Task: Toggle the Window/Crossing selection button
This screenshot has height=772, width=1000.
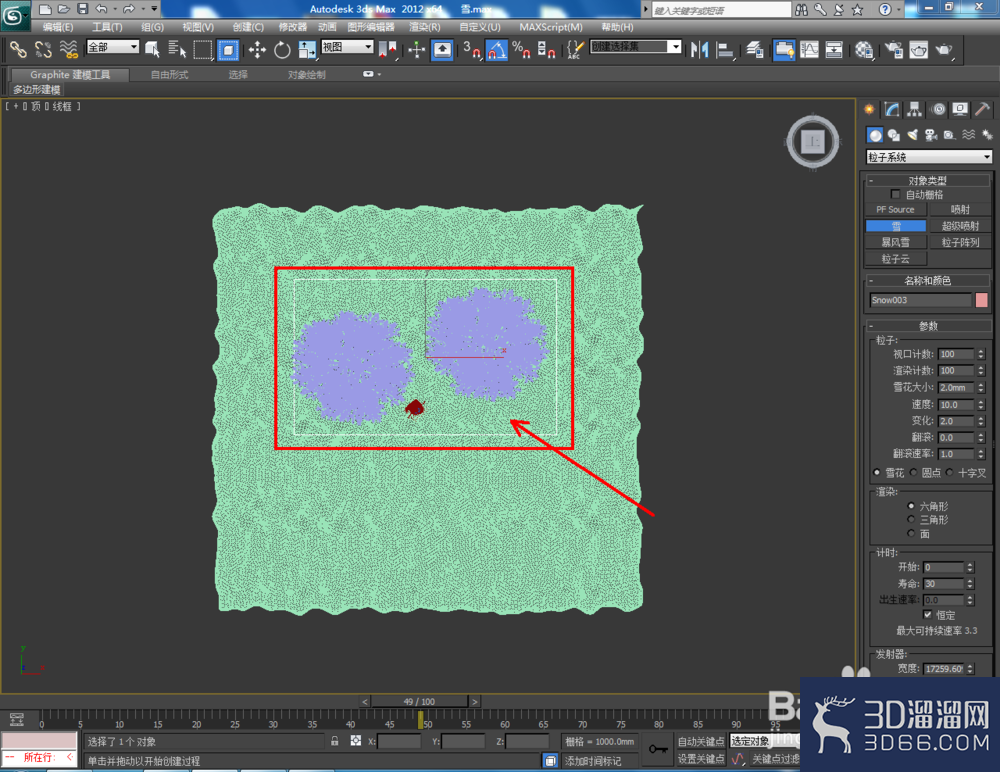Action: [x=228, y=49]
